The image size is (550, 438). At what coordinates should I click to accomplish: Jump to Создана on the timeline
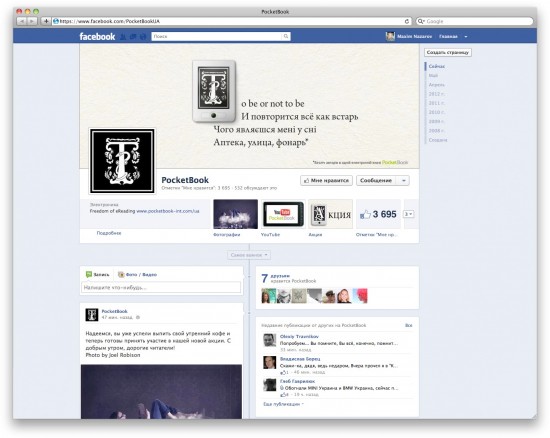click(x=438, y=140)
